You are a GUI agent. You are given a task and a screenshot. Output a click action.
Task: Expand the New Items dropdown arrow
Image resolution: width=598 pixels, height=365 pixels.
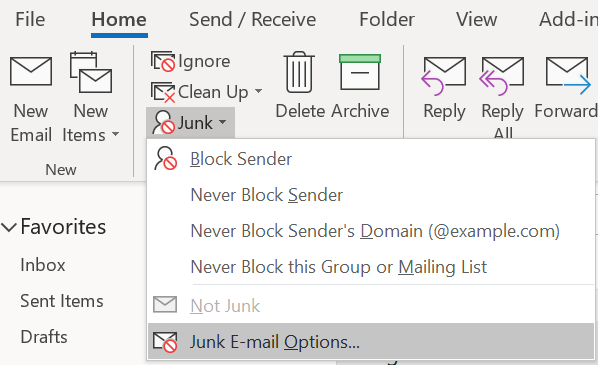pos(116,134)
